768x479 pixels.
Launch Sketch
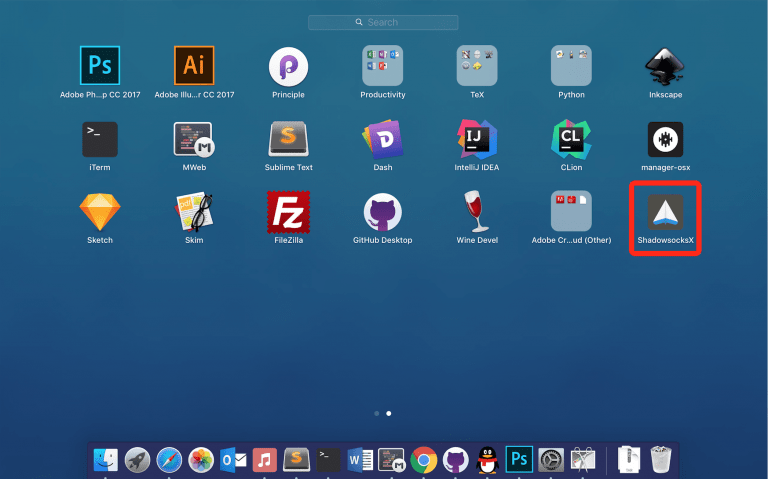coord(100,212)
